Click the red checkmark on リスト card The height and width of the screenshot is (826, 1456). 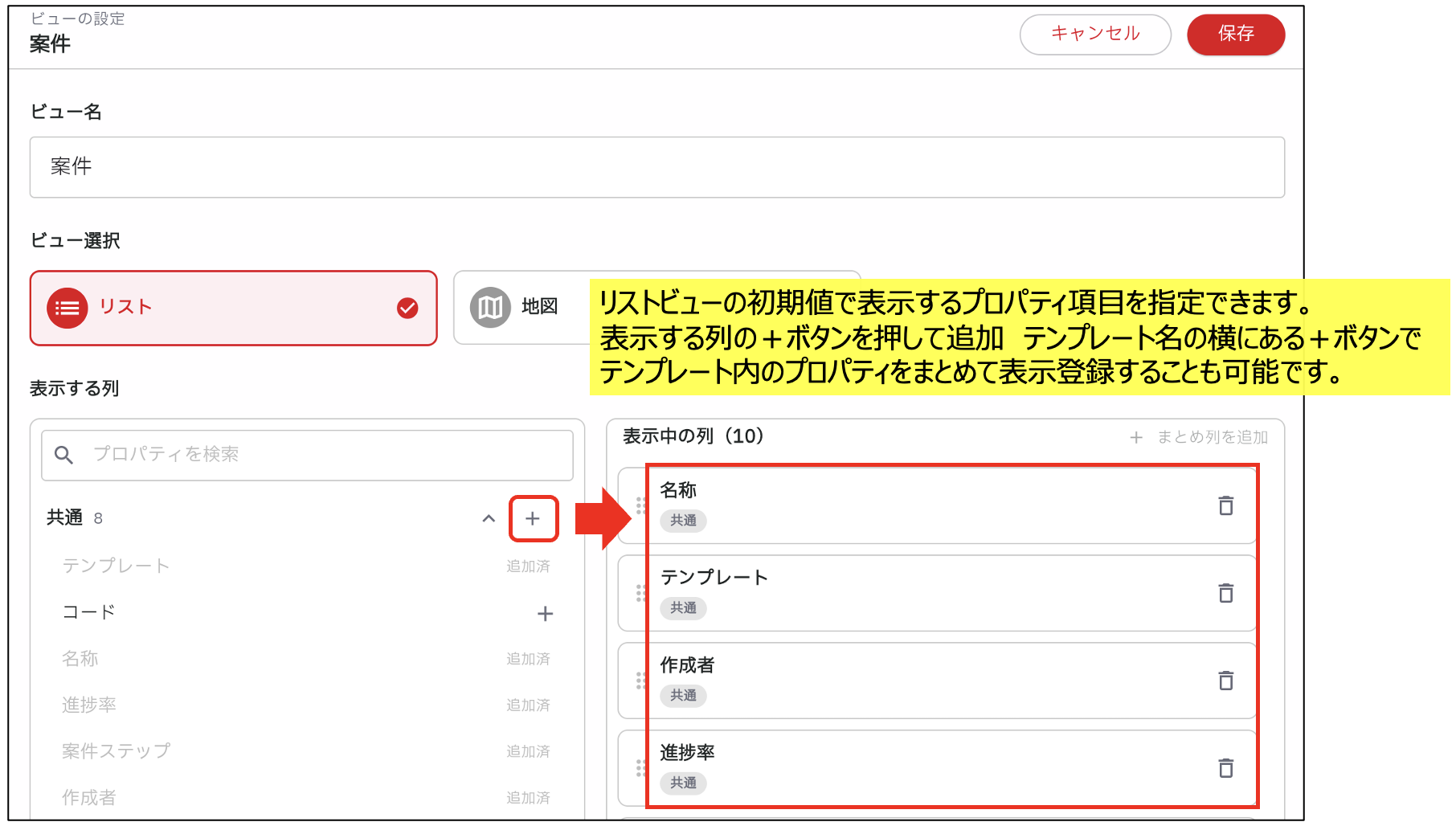[407, 308]
